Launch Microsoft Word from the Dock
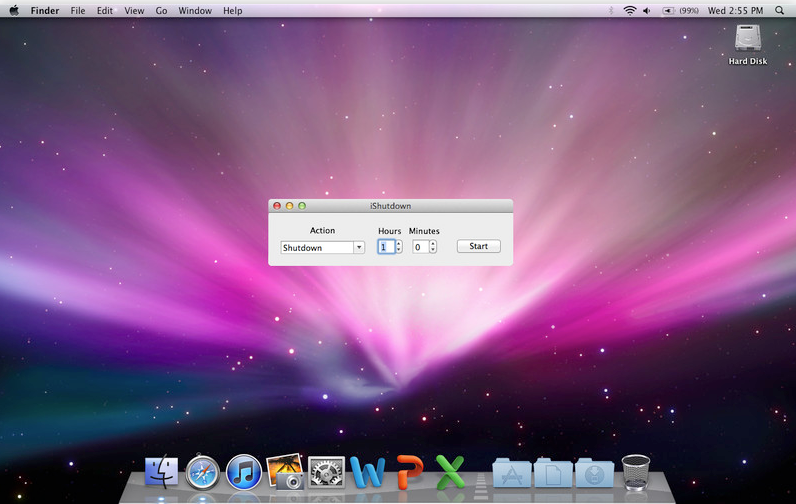 367,473
